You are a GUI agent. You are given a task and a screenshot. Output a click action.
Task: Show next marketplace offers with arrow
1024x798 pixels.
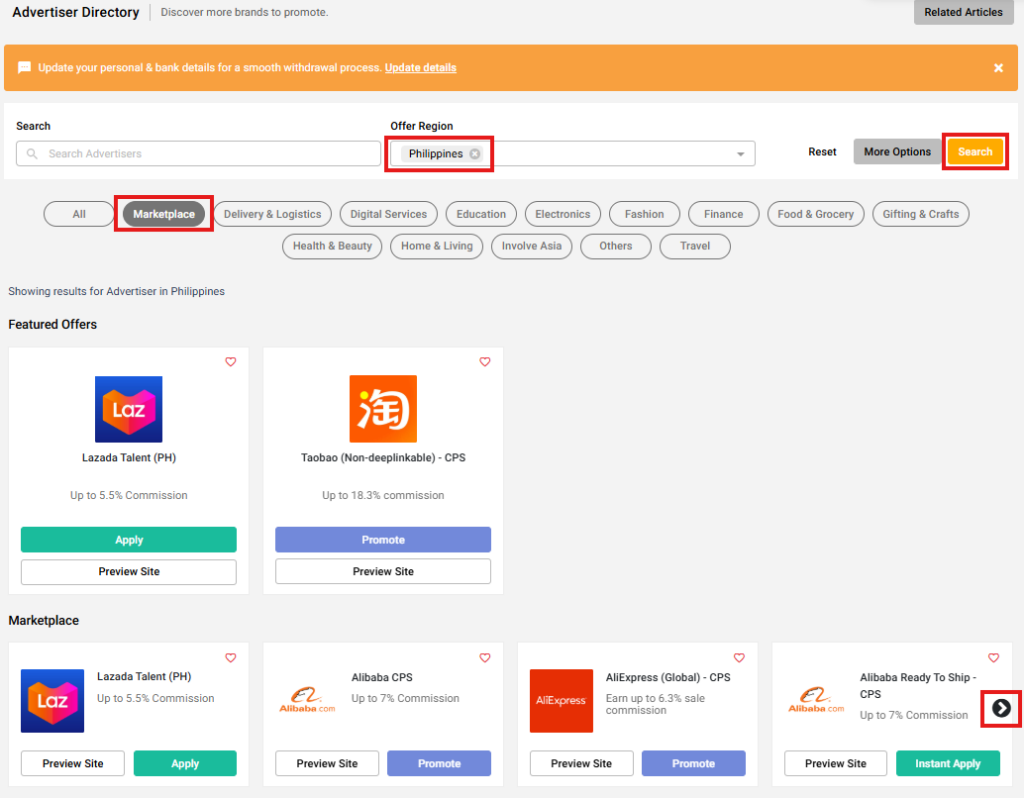pos(1001,708)
